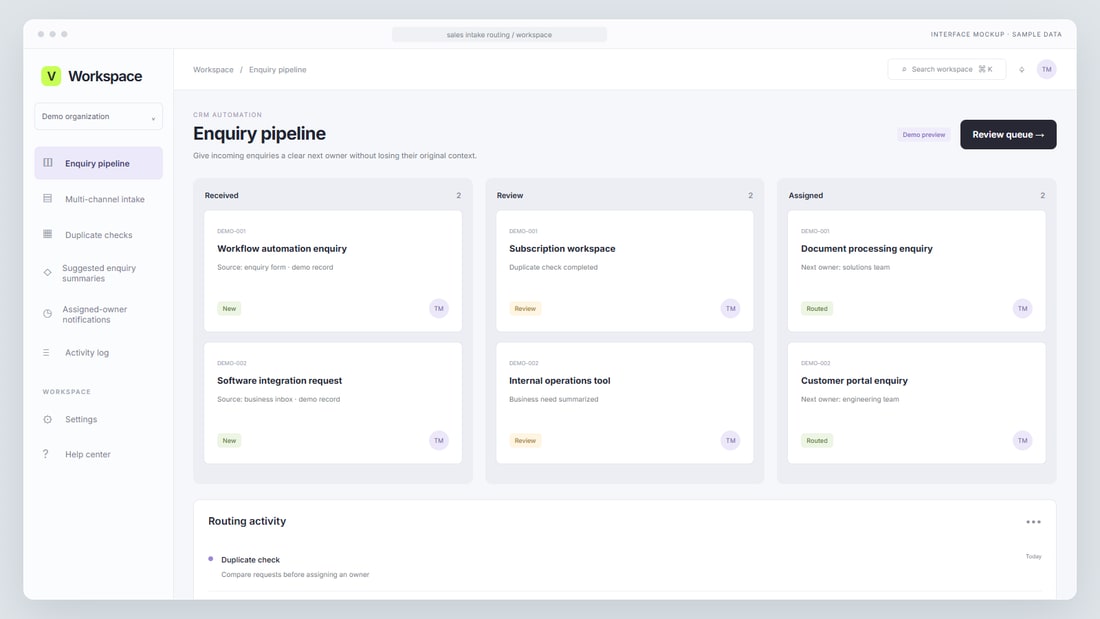Viewport: 1100px width, 619px height.
Task: Open Settings in the sidebar
Action: coord(98,419)
